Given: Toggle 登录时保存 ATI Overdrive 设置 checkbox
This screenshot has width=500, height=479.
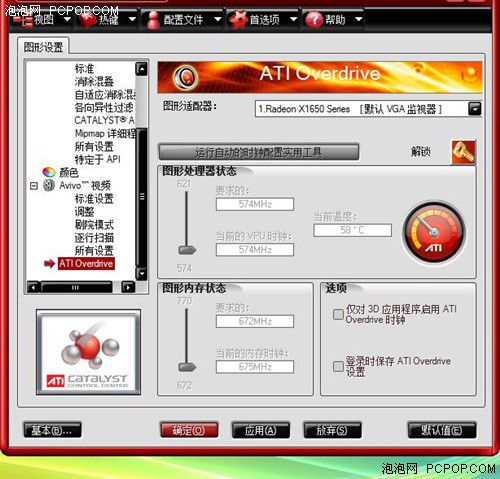Looking at the screenshot, I should pyautogui.click(x=338, y=366).
